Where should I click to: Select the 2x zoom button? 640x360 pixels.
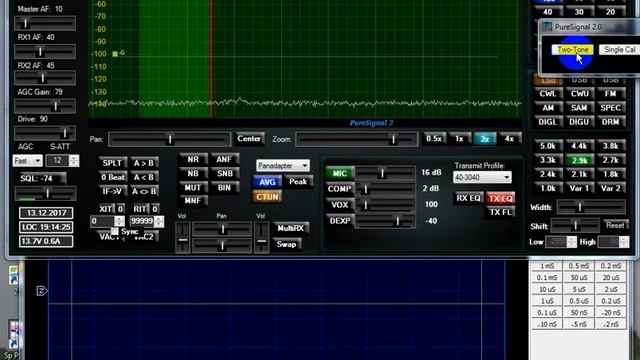click(484, 139)
